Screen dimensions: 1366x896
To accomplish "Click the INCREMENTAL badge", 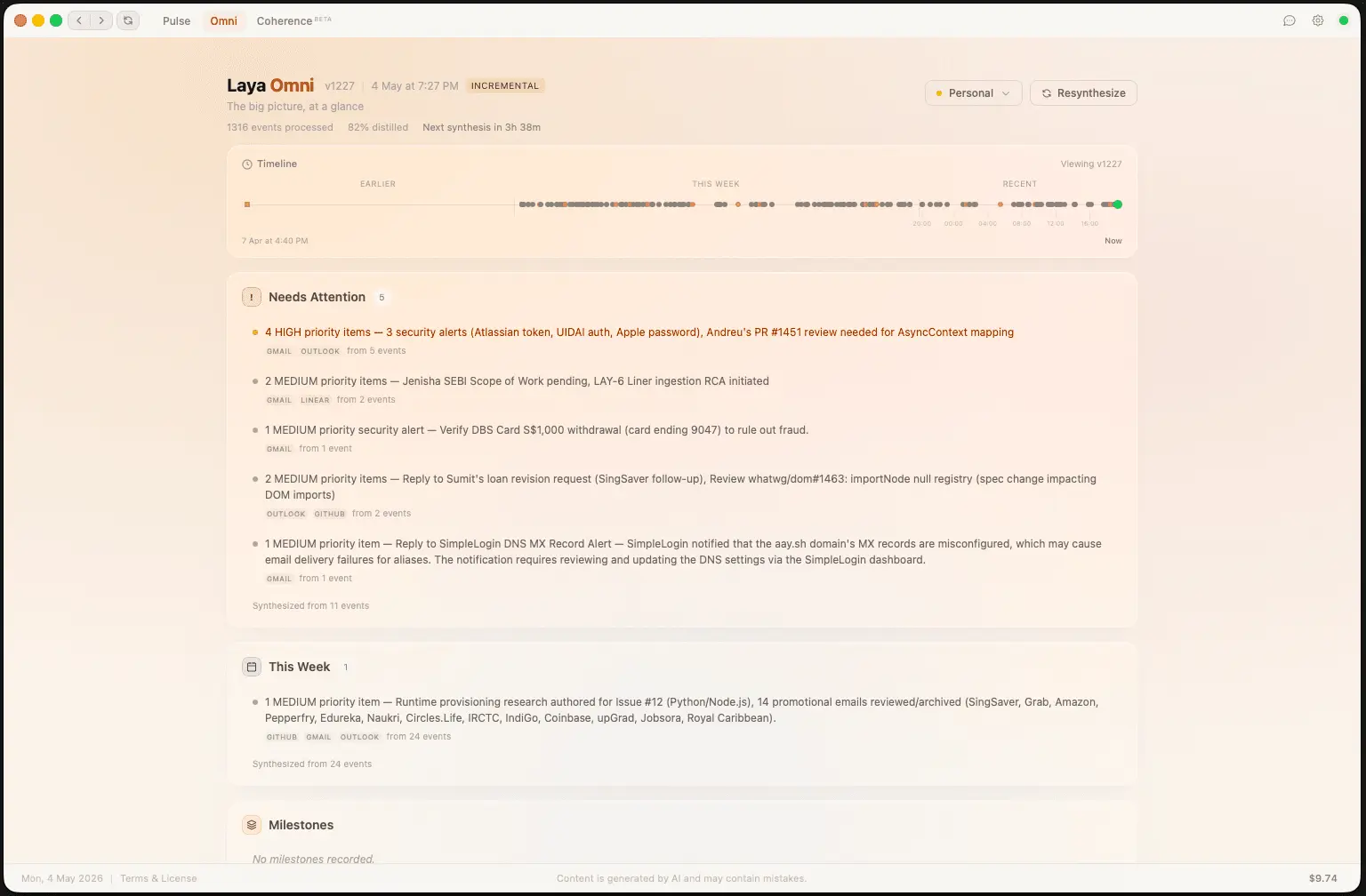I will 505,86.
